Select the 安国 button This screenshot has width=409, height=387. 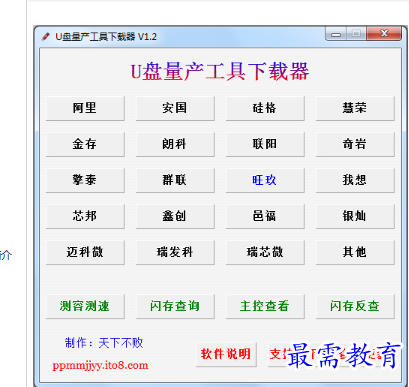175,108
